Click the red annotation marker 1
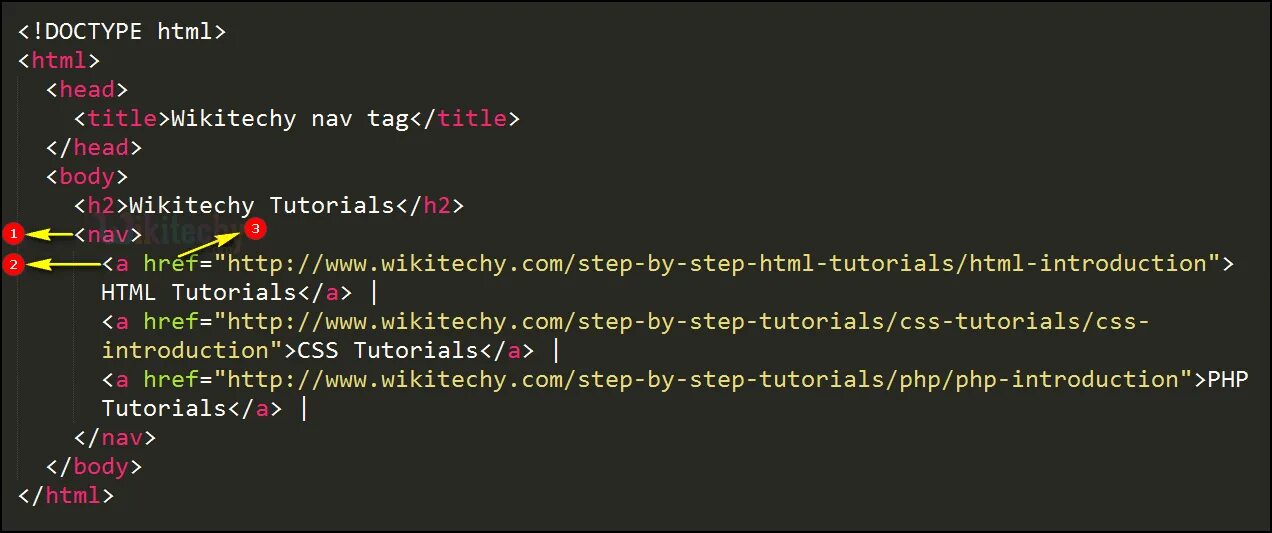Viewport: 1272px width, 533px height. [13, 234]
